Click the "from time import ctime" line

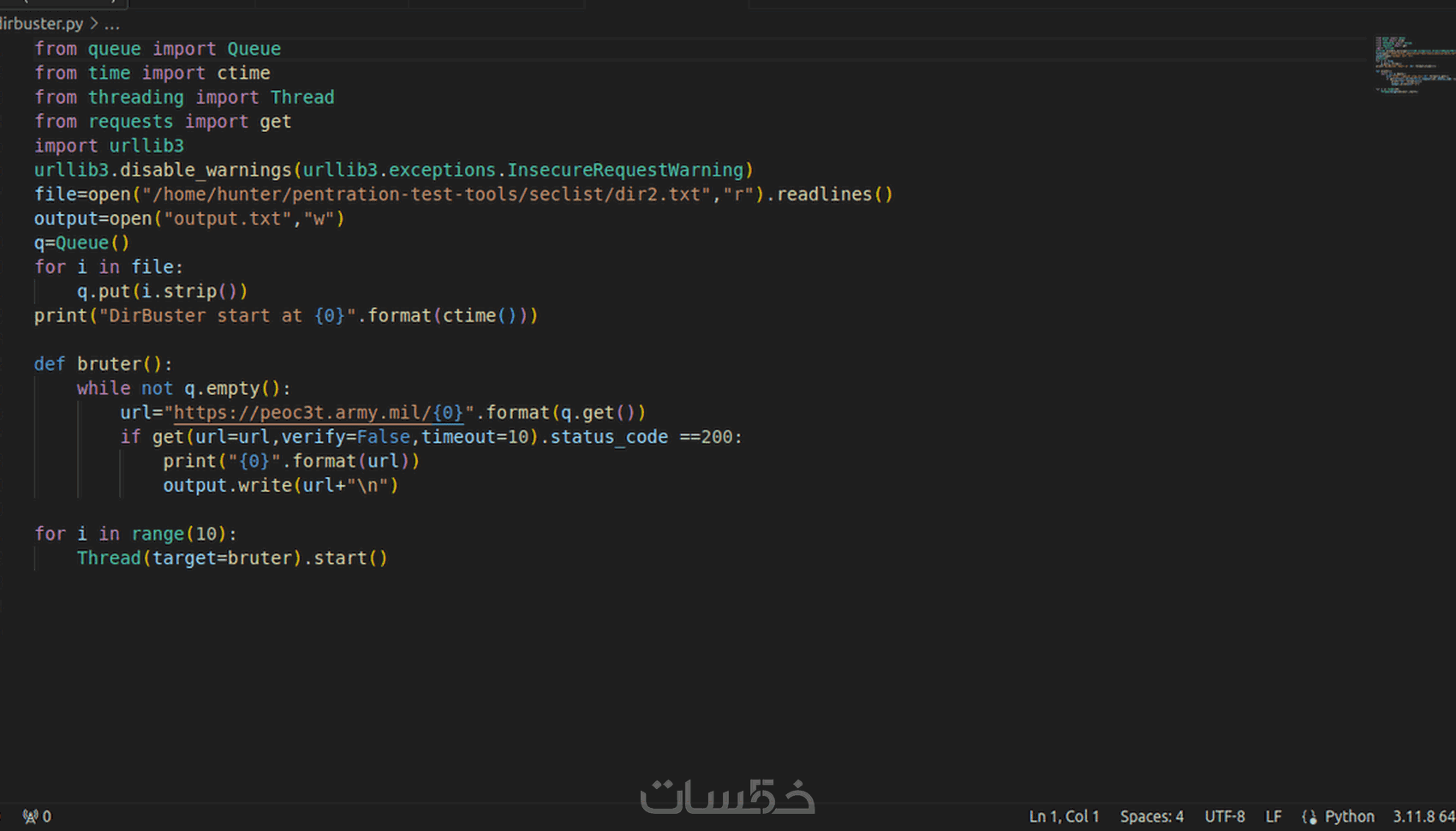coord(152,73)
